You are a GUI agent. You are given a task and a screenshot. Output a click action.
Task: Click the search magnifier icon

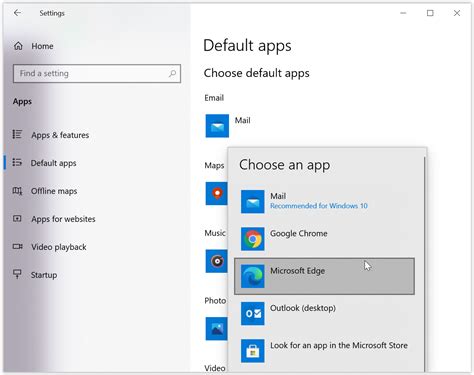click(x=172, y=73)
